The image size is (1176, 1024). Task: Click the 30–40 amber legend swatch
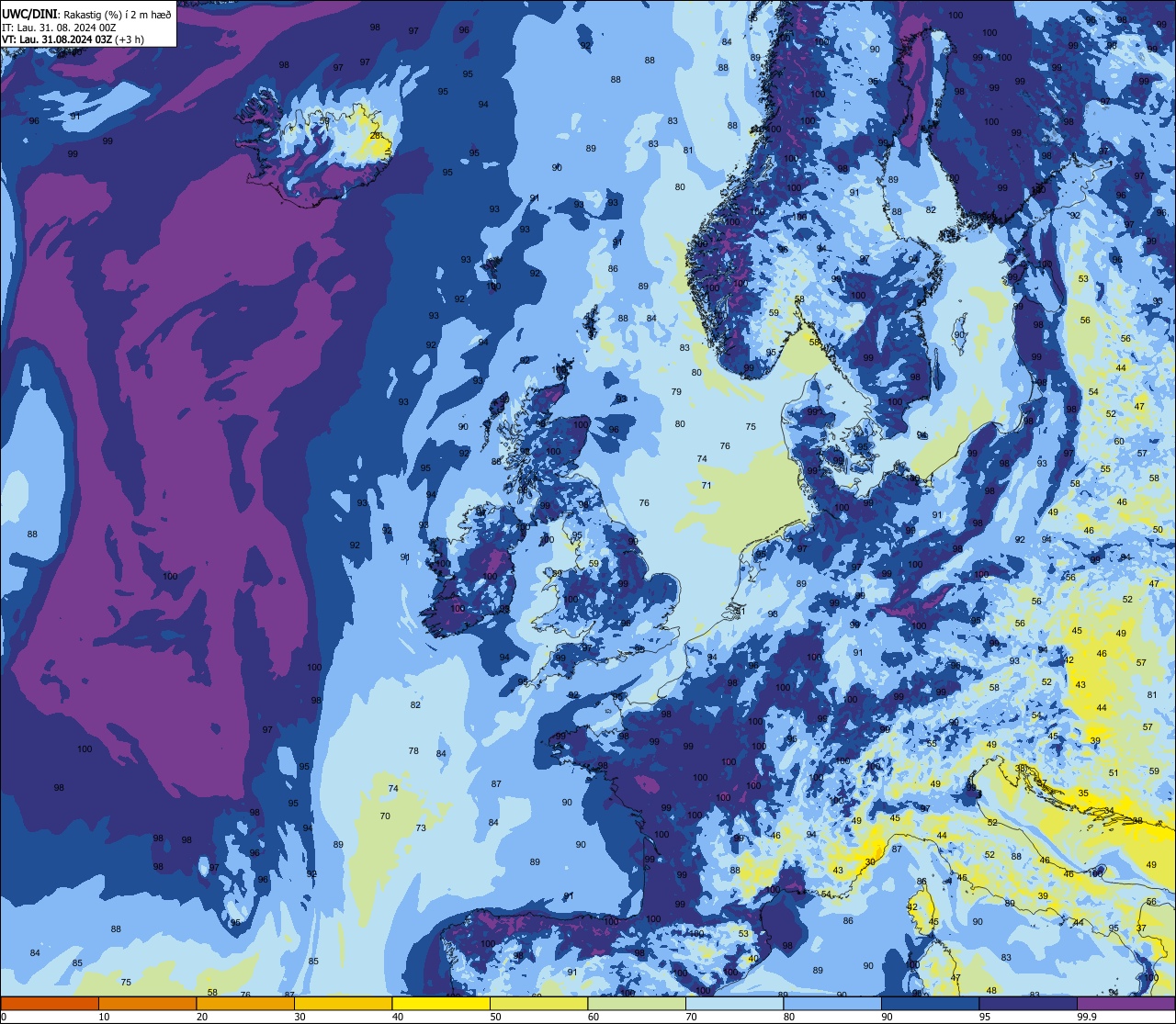click(x=343, y=1003)
